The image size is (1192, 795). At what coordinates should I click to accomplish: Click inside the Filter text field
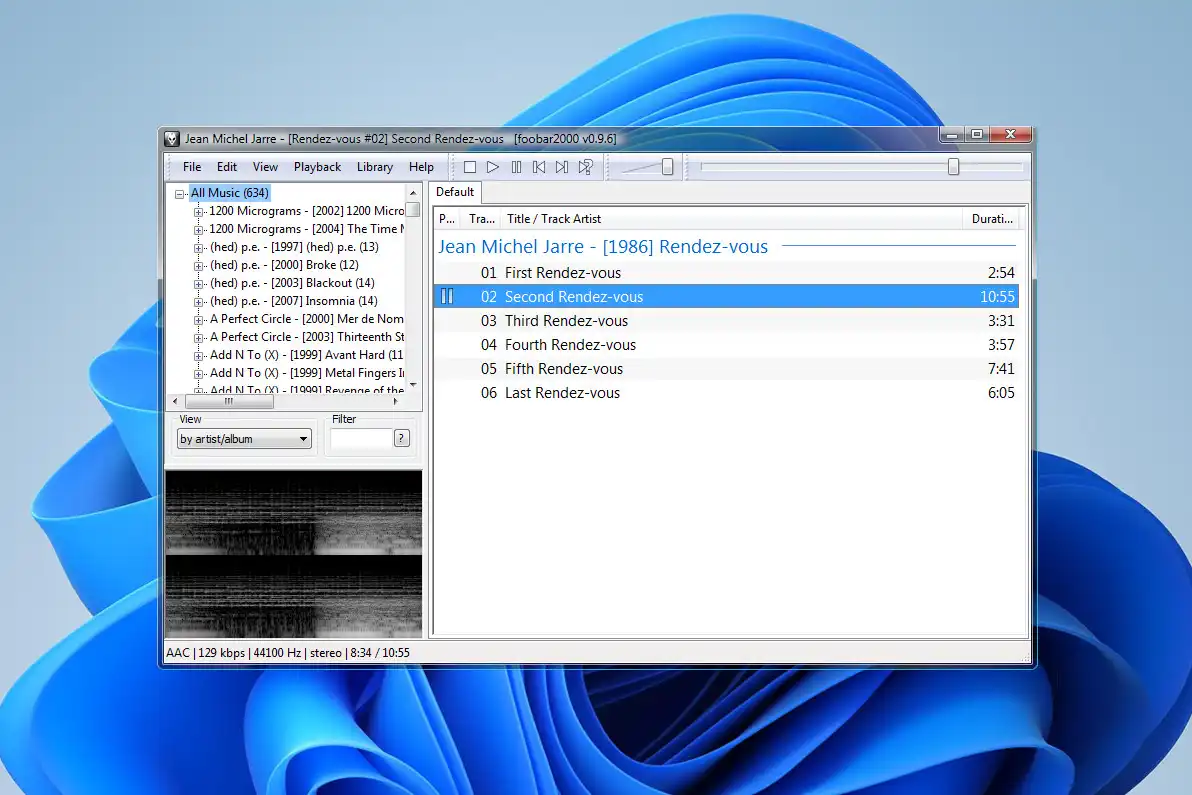pos(360,439)
